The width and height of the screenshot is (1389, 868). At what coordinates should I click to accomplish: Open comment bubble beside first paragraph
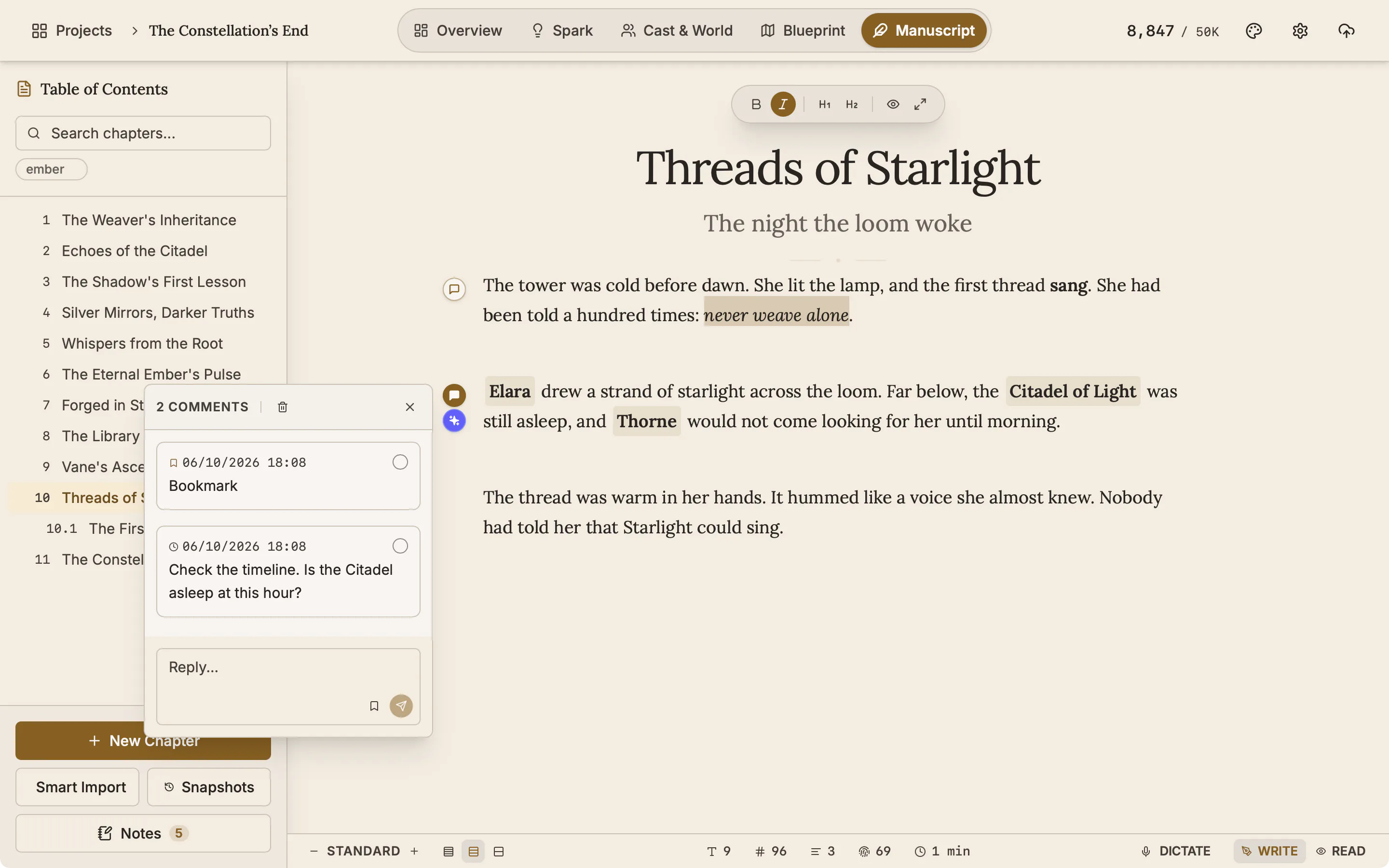point(454,289)
